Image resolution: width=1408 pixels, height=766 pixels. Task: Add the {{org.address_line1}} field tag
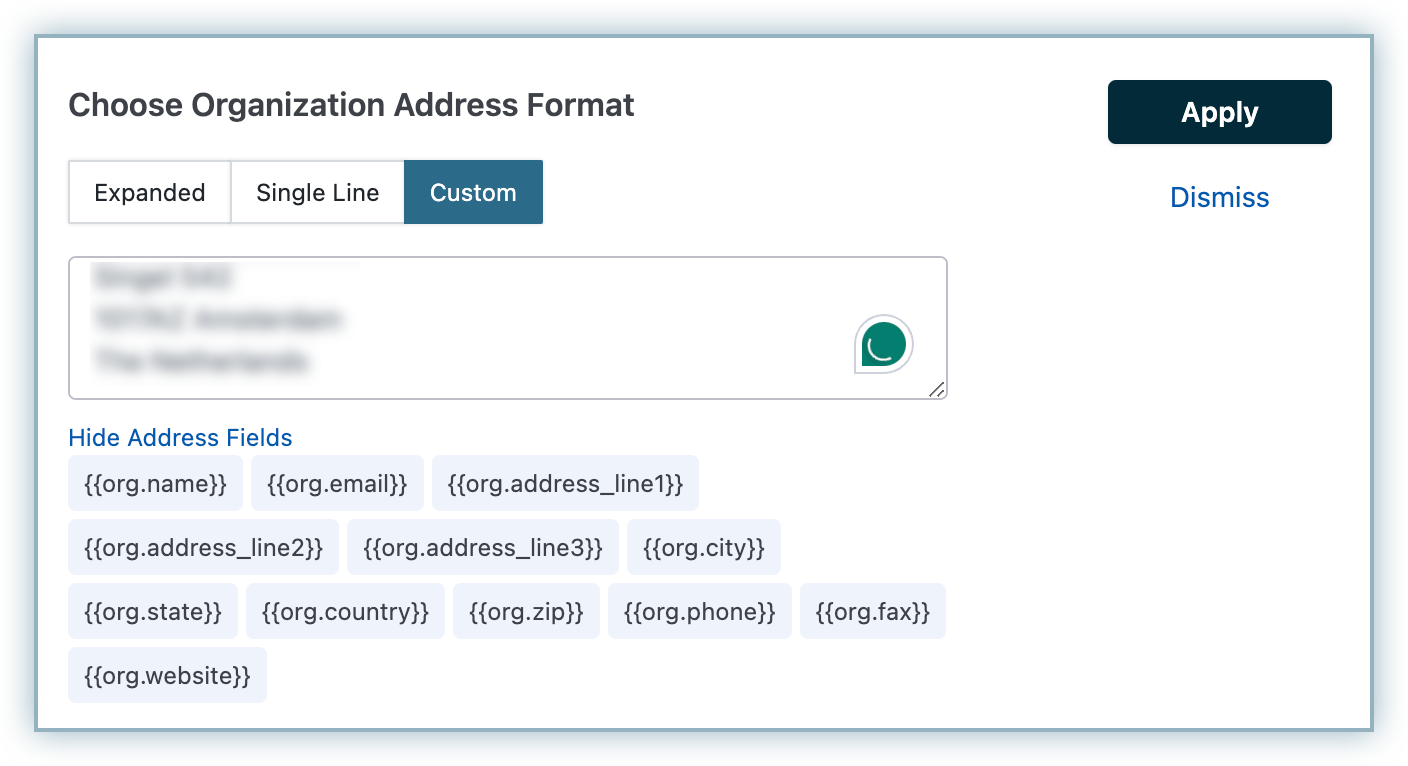pyautogui.click(x=565, y=484)
